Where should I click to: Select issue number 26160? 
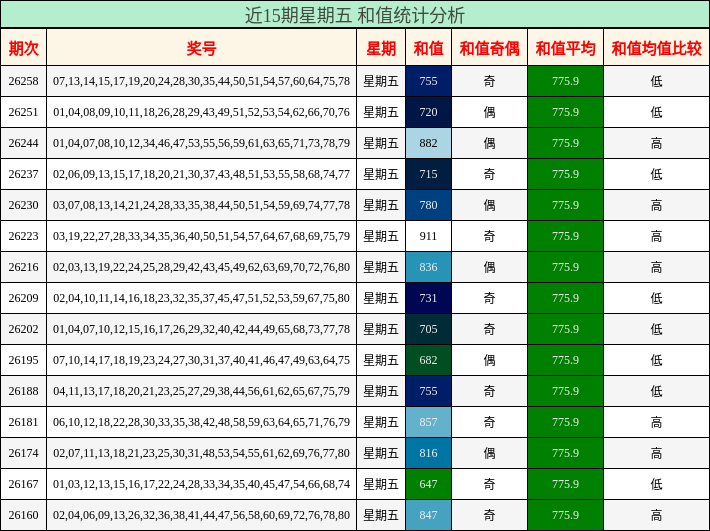pyautogui.click(x=24, y=515)
